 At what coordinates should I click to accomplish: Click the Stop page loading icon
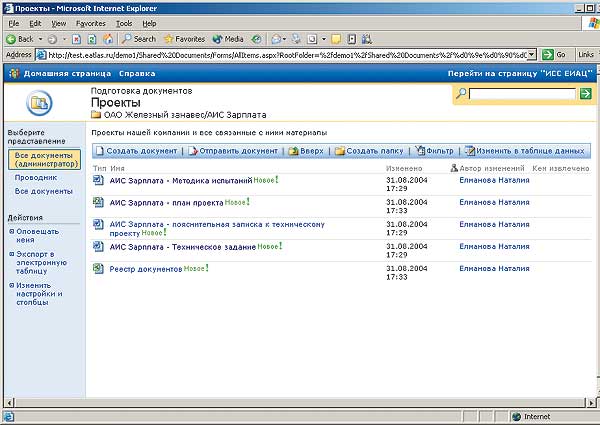tap(77, 39)
